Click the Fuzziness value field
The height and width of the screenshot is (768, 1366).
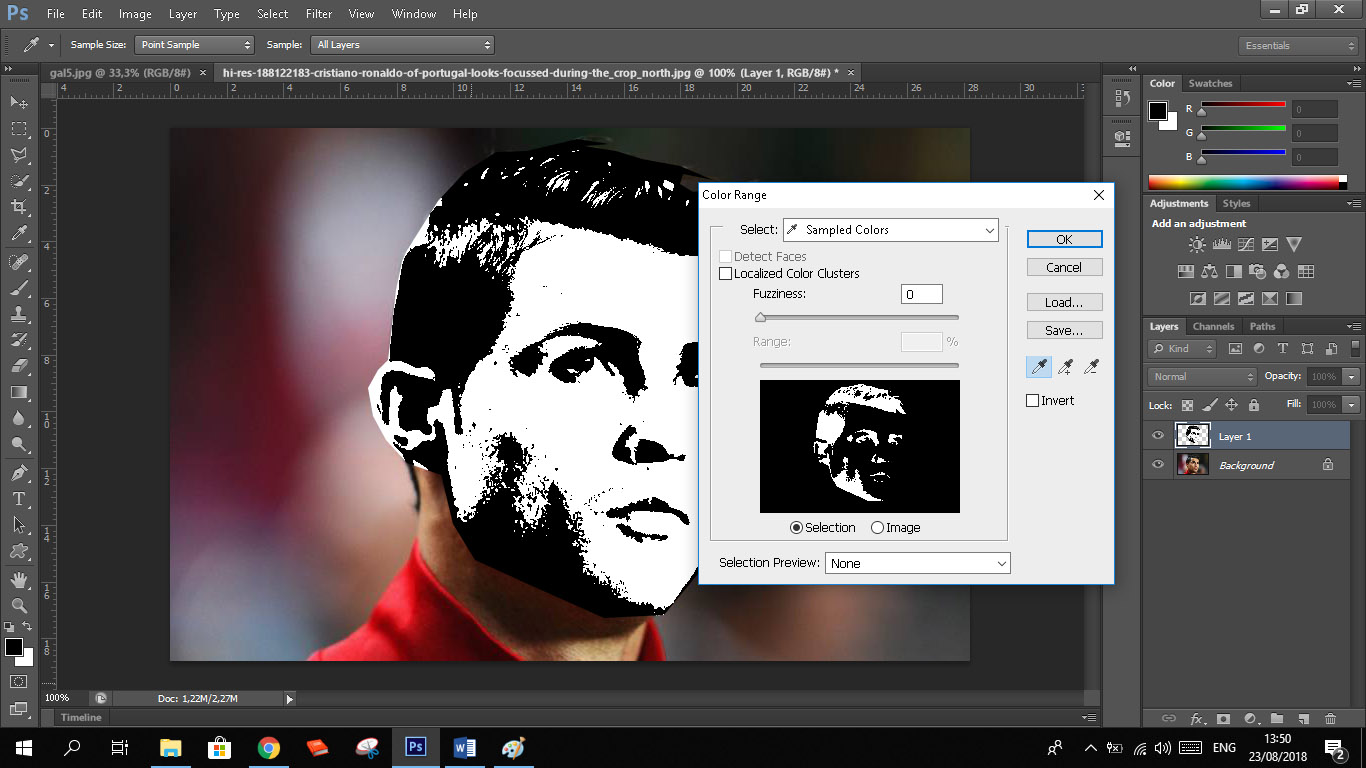pos(921,294)
